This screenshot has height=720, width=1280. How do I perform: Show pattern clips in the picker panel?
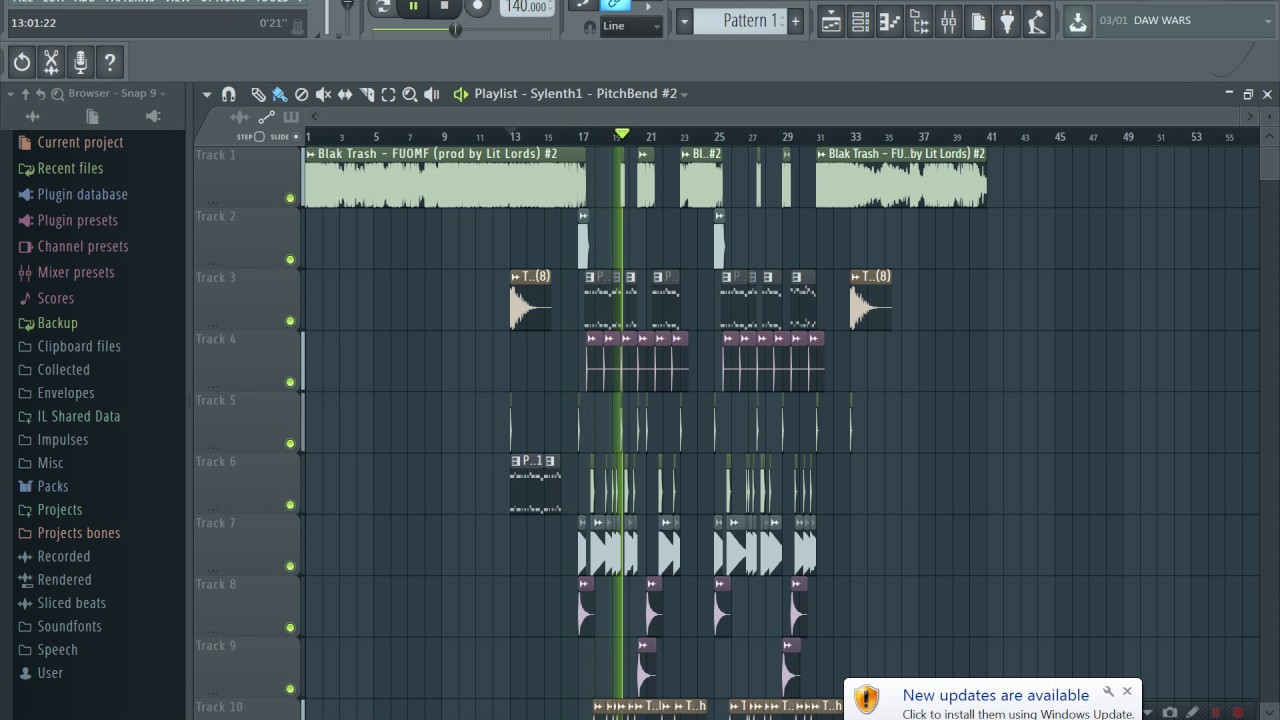coord(291,117)
